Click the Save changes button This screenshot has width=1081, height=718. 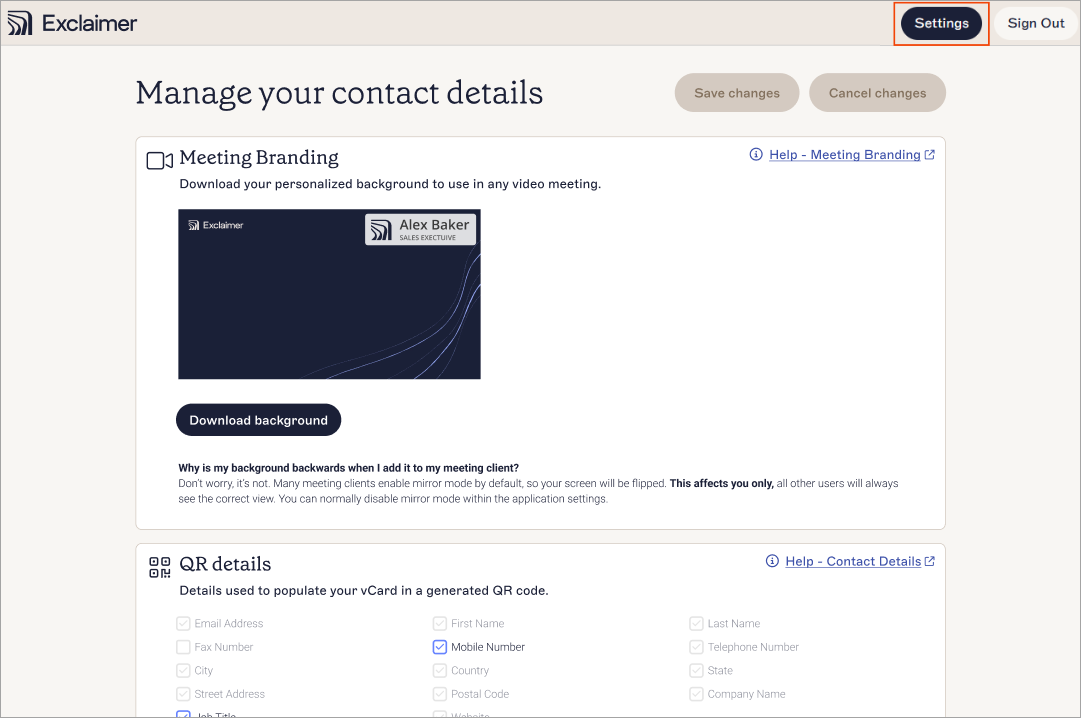(x=736, y=92)
